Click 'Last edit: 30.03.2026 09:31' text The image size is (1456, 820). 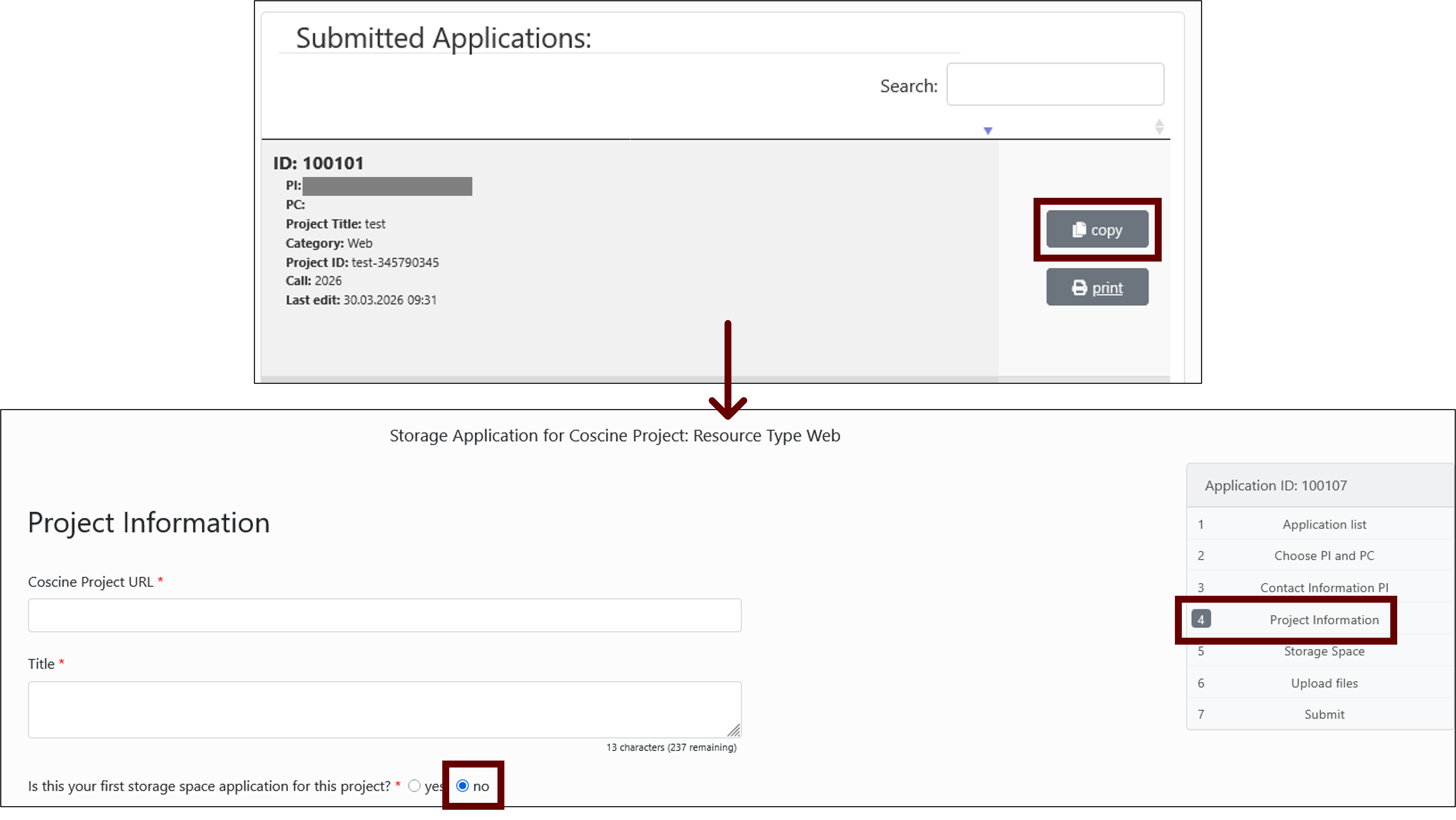click(x=361, y=300)
